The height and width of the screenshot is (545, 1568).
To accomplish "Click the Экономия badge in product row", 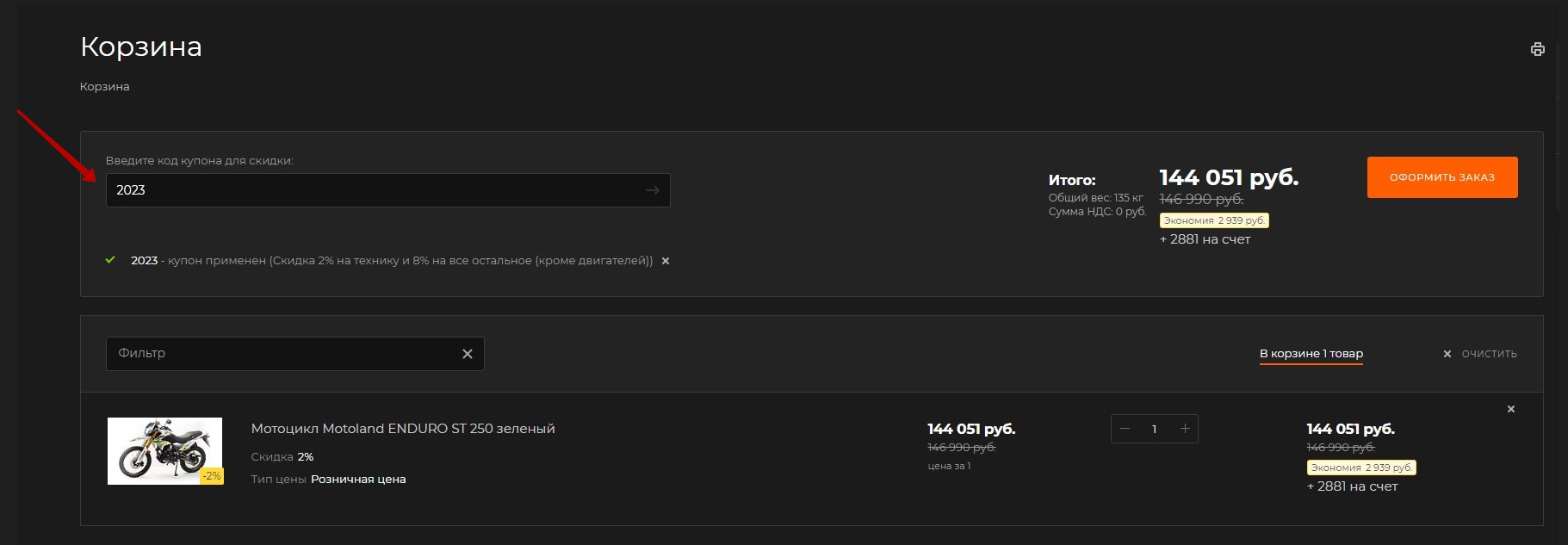I will coord(1360,468).
